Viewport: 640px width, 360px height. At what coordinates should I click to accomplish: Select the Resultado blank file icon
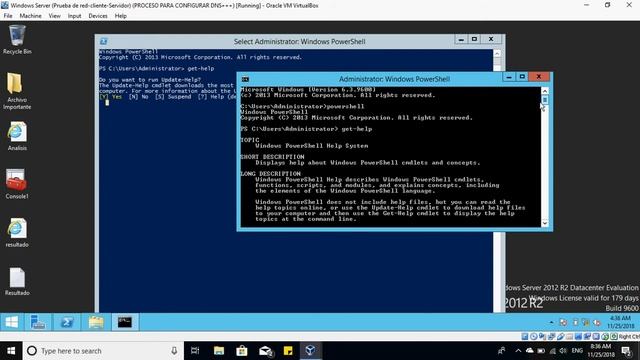(x=17, y=281)
